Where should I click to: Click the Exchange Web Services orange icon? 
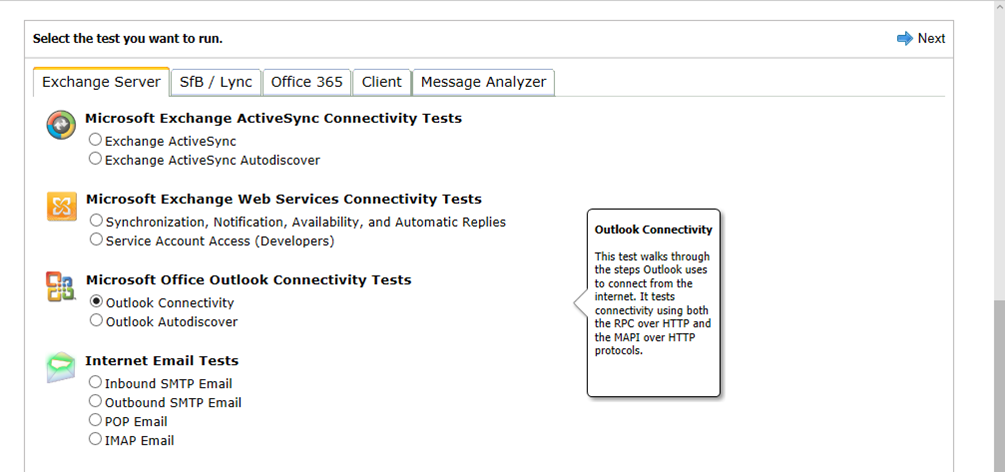click(62, 206)
